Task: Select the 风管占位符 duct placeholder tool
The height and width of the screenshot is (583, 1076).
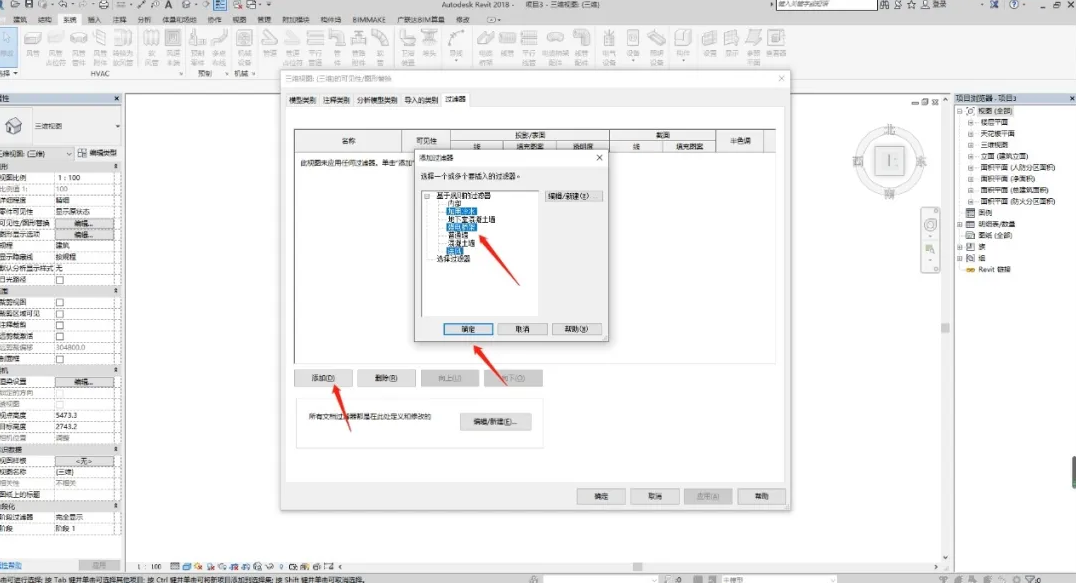Action: click(x=55, y=47)
